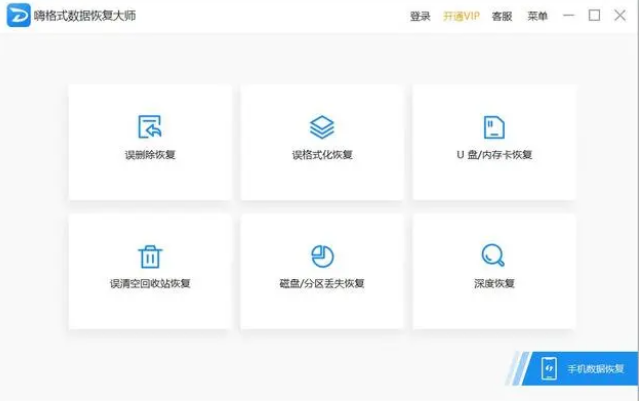Minimize the application window
The height and width of the screenshot is (401, 639).
(568, 15)
